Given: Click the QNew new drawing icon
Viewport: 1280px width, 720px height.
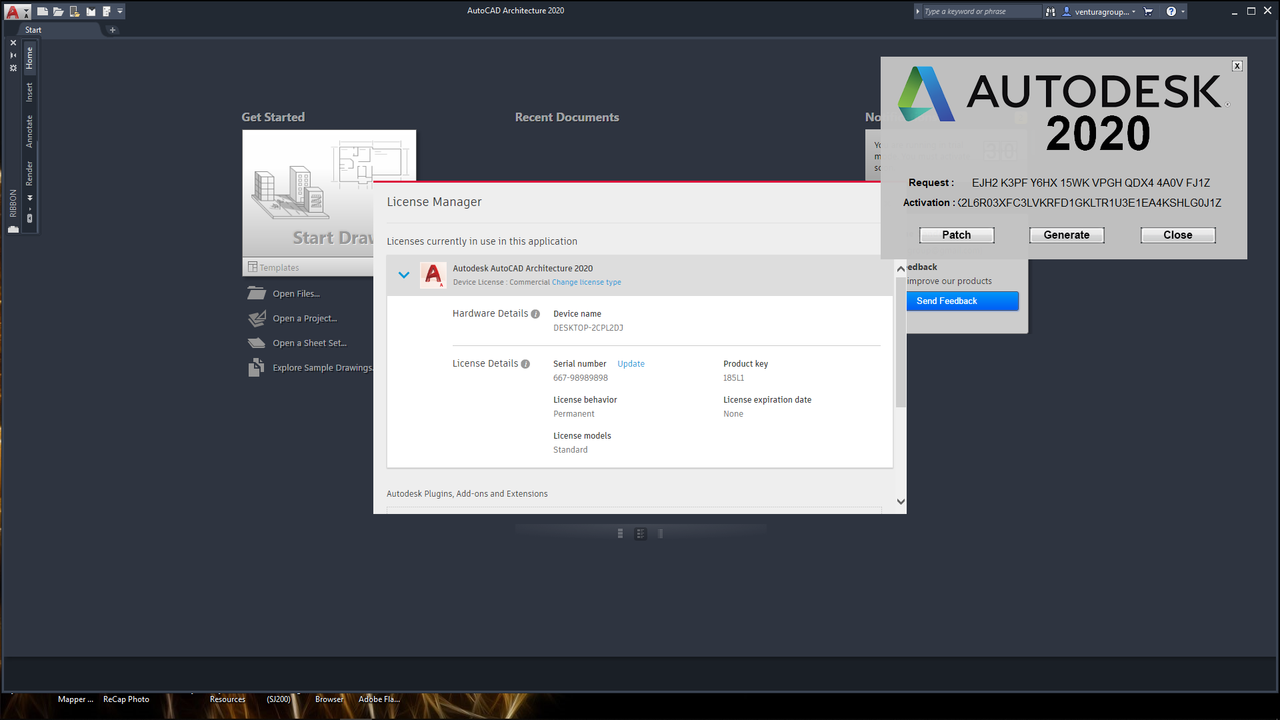Looking at the screenshot, I should [42, 11].
